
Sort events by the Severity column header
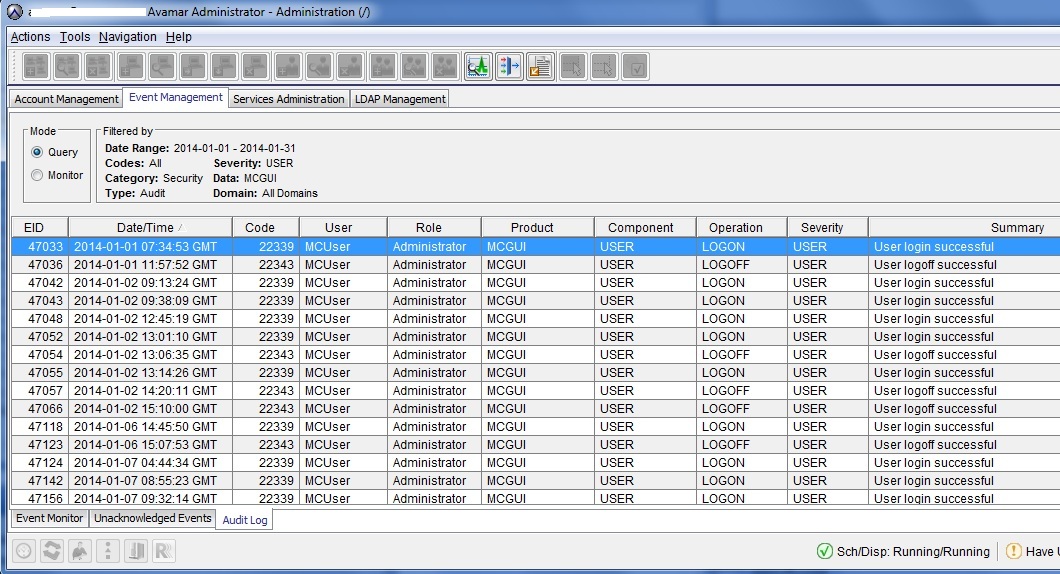pos(822,227)
